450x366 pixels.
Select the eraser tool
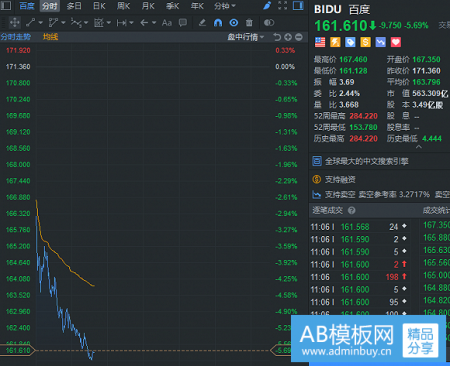tap(202, 23)
